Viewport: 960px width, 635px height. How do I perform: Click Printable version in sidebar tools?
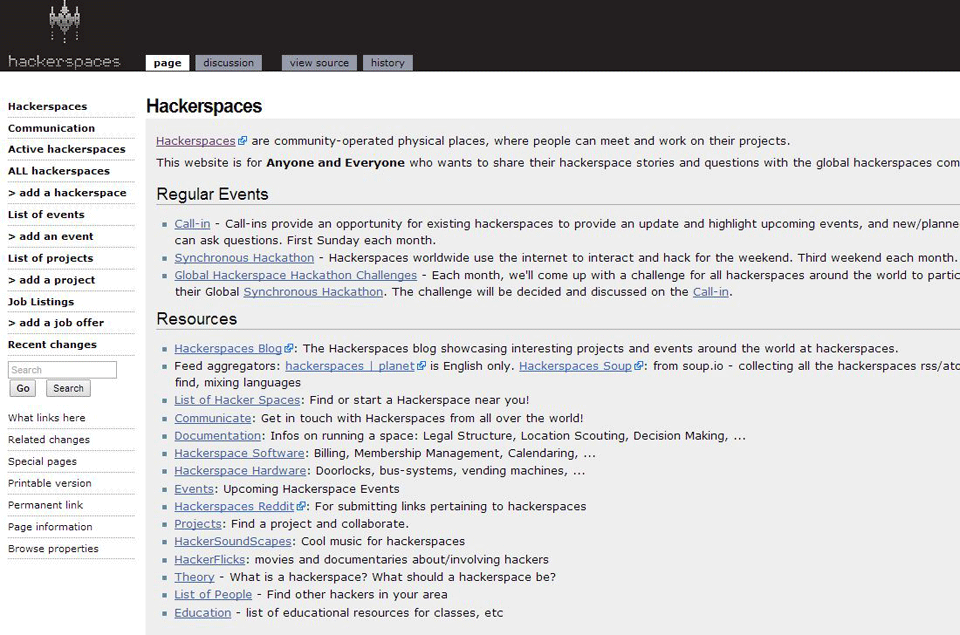click(50, 484)
